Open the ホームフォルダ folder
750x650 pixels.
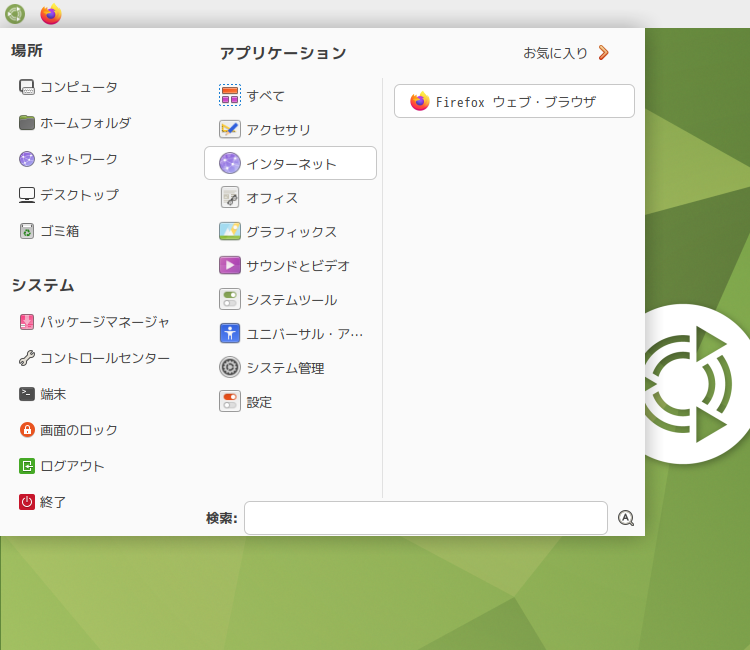tap(75, 123)
